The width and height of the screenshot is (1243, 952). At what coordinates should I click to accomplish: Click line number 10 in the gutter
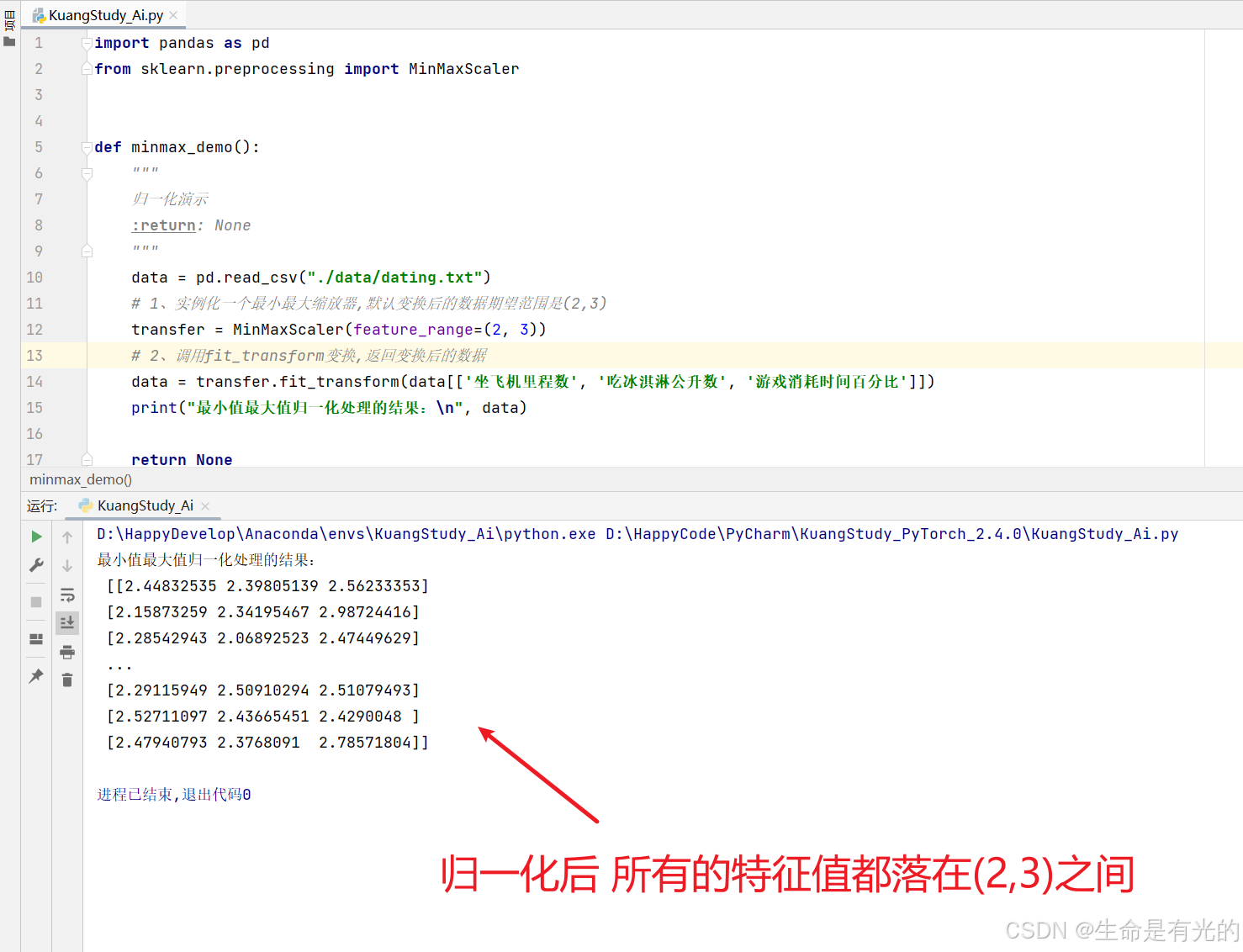(x=34, y=278)
